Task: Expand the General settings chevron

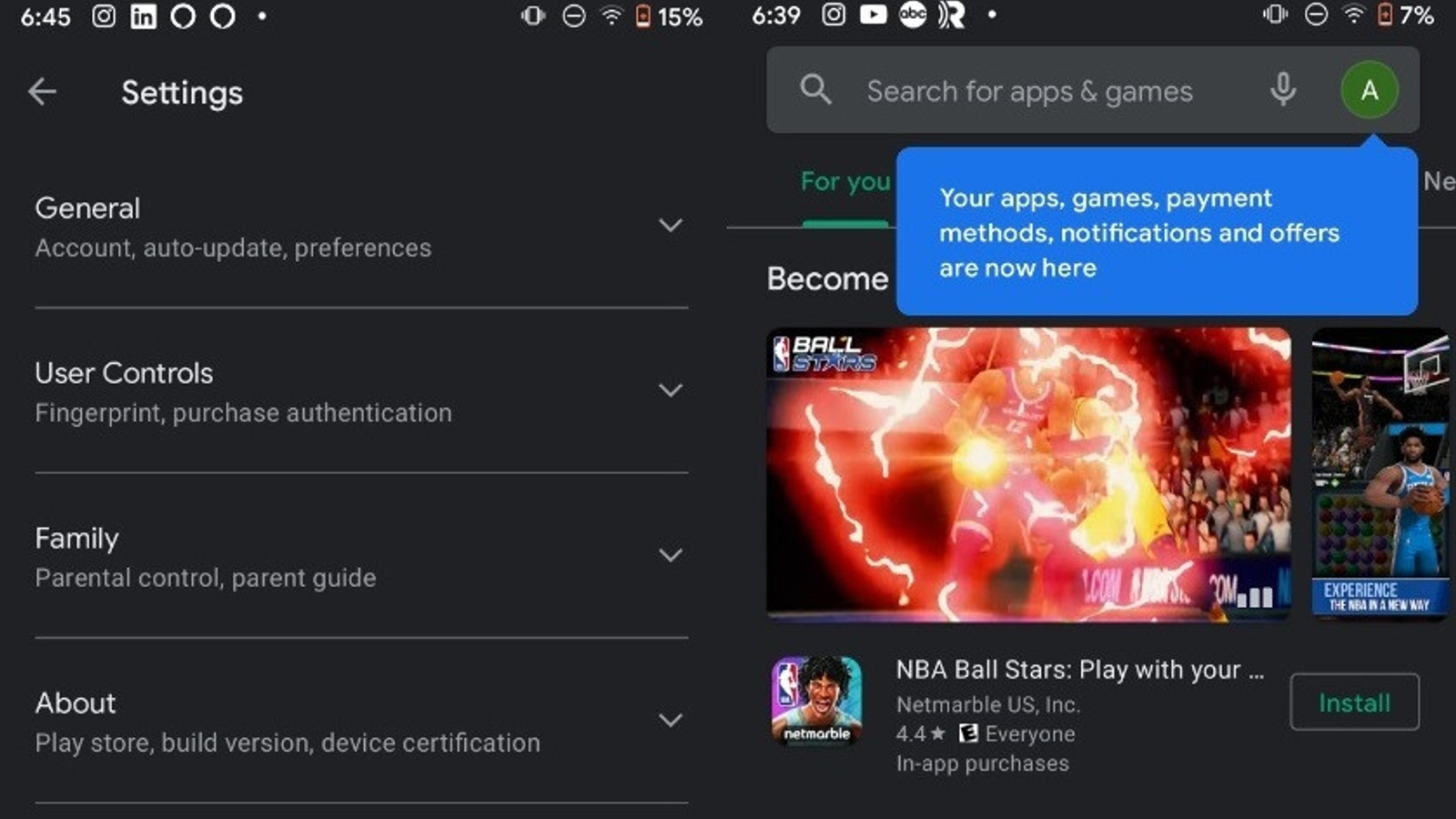Action: click(671, 225)
